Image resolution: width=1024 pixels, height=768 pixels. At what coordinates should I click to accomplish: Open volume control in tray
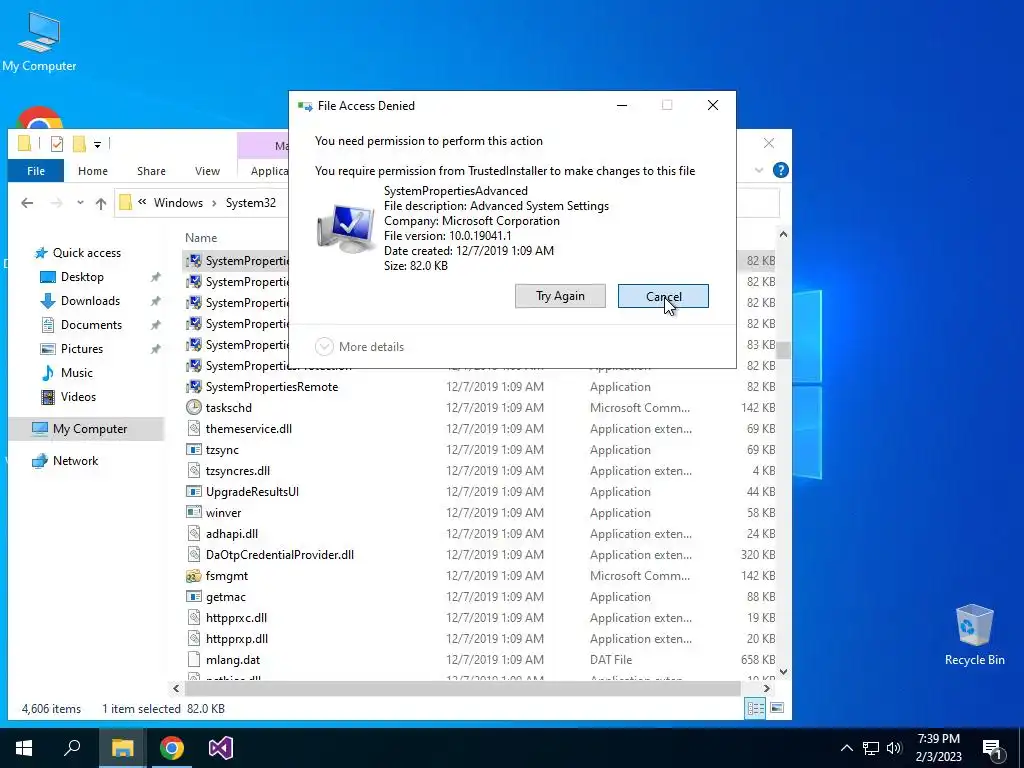[x=894, y=748]
